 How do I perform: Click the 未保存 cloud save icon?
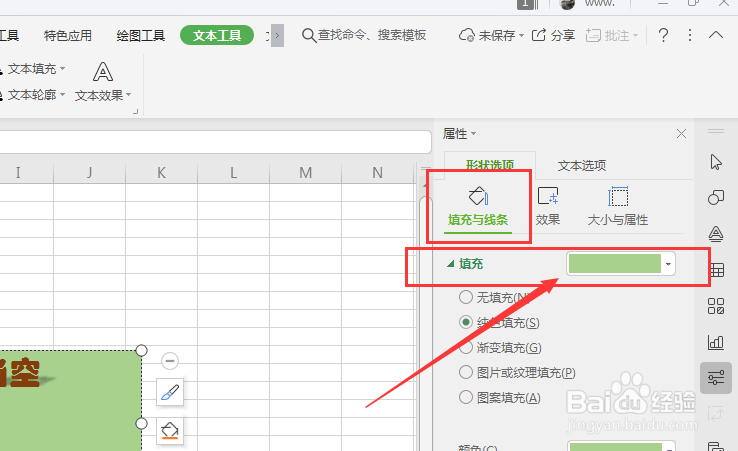pos(466,35)
